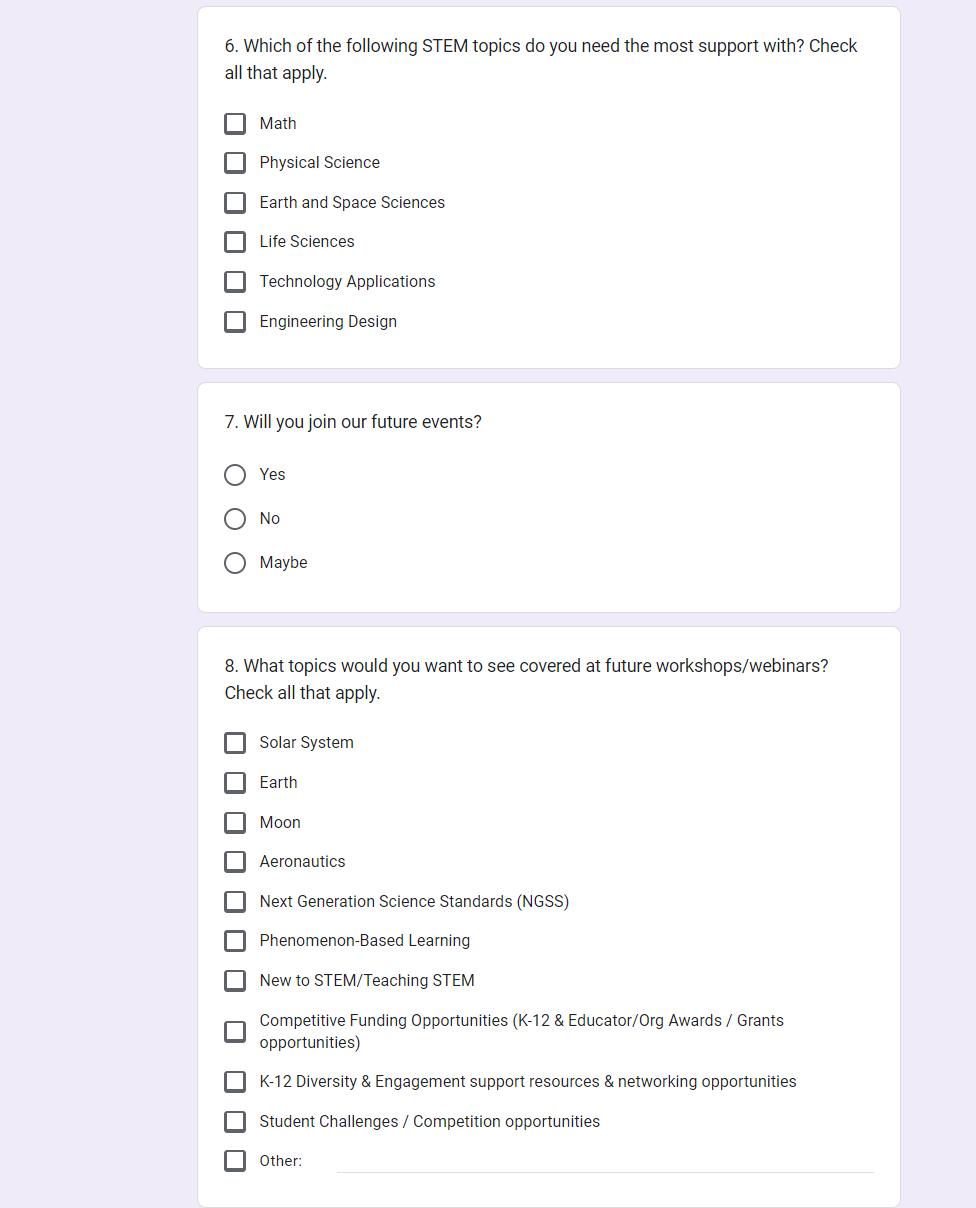Select Competitive Funding Opportunities checkbox
This screenshot has width=976, height=1208.
pos(235,1031)
